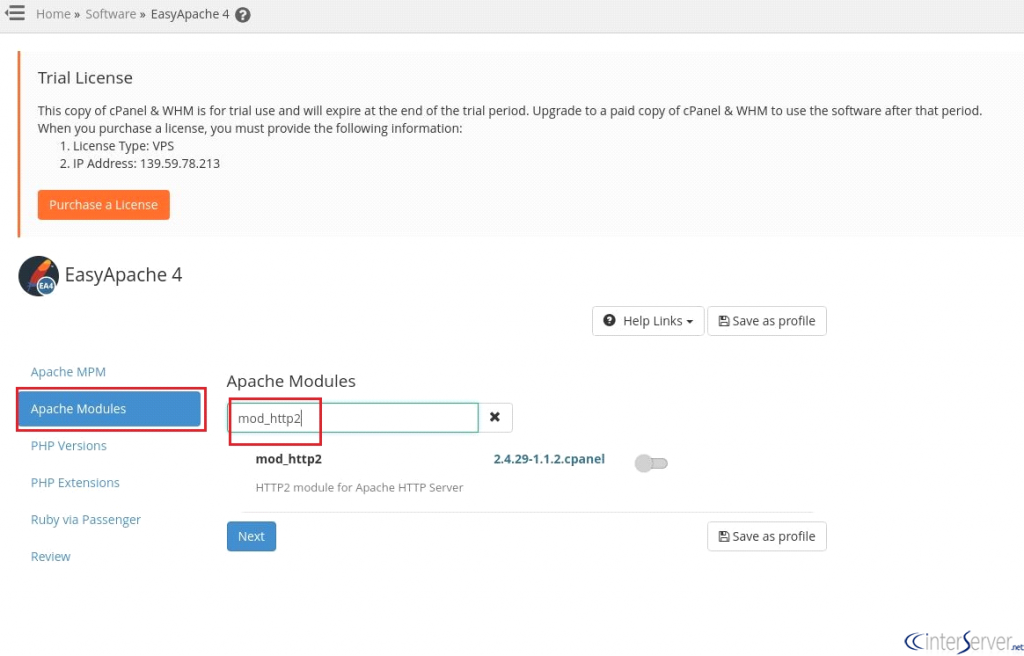Purchase a License button
Image resolution: width=1024 pixels, height=656 pixels.
[x=104, y=205]
